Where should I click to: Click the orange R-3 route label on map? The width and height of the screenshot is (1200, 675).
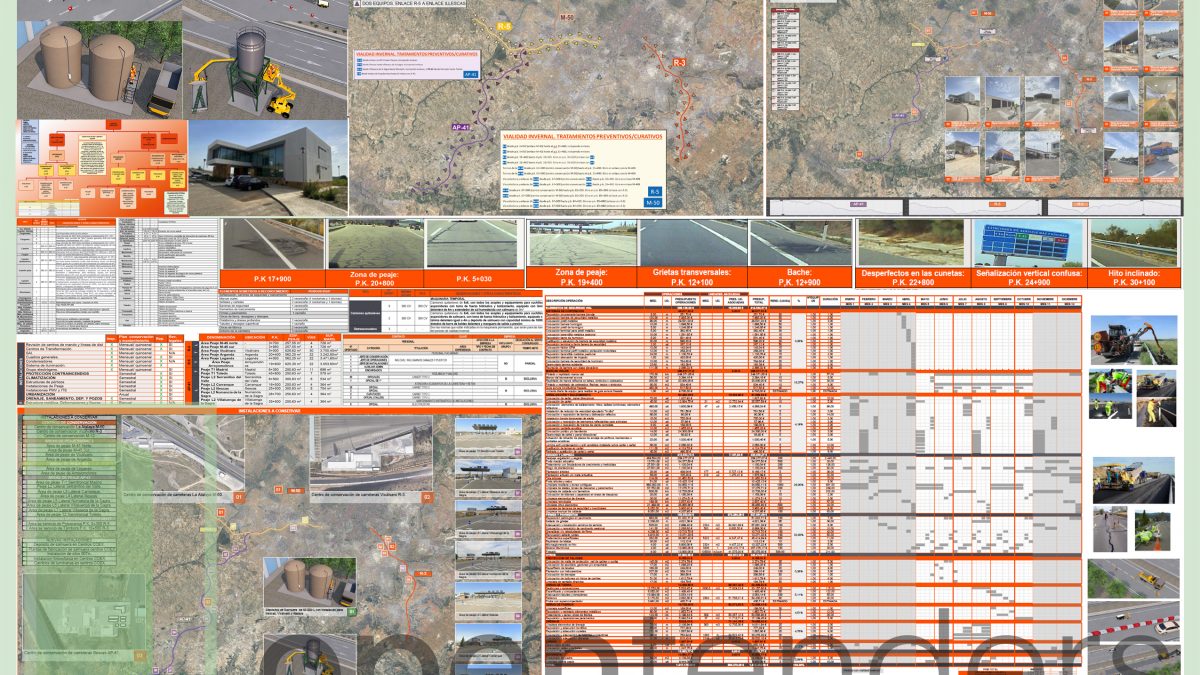click(679, 63)
